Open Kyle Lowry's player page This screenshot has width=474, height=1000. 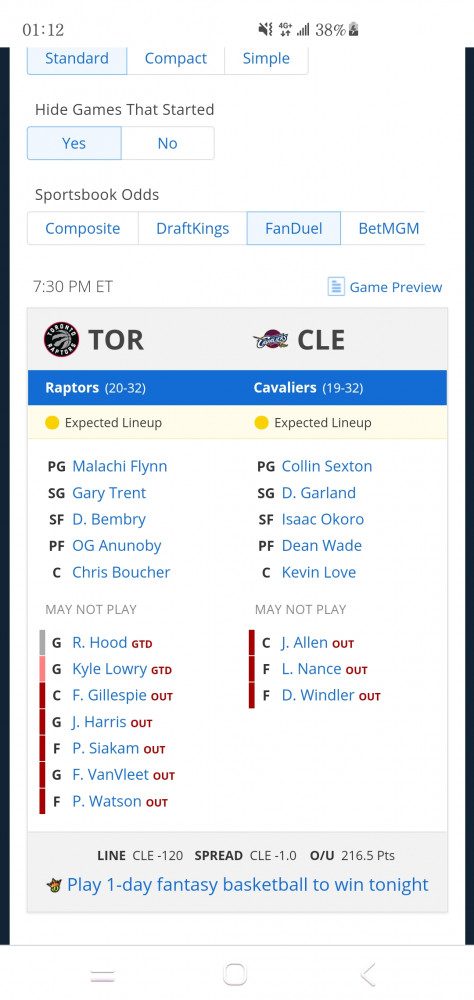(x=110, y=669)
